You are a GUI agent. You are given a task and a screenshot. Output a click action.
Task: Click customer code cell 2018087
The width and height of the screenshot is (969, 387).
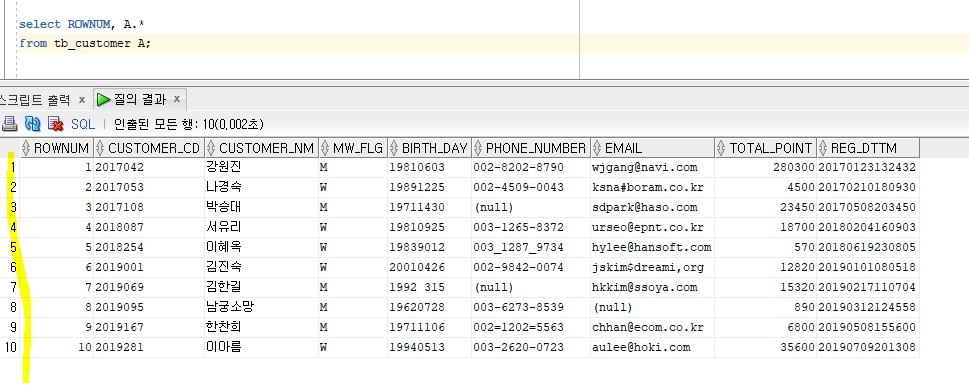tap(149, 227)
